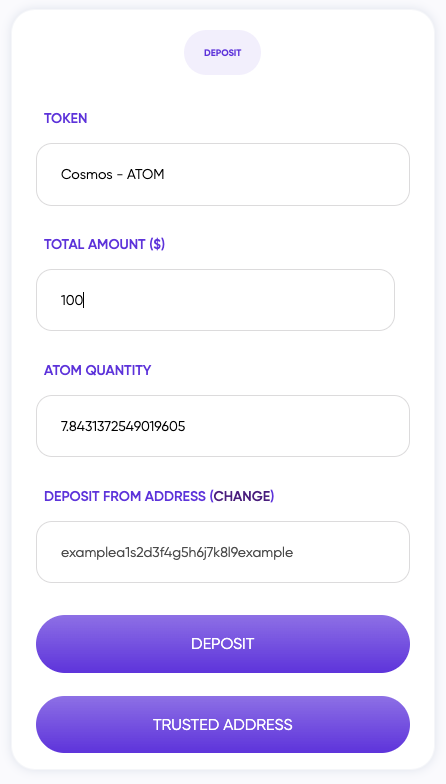Click the TOTAL AMOUNT ($) label
This screenshot has height=784, width=446.
(x=104, y=244)
